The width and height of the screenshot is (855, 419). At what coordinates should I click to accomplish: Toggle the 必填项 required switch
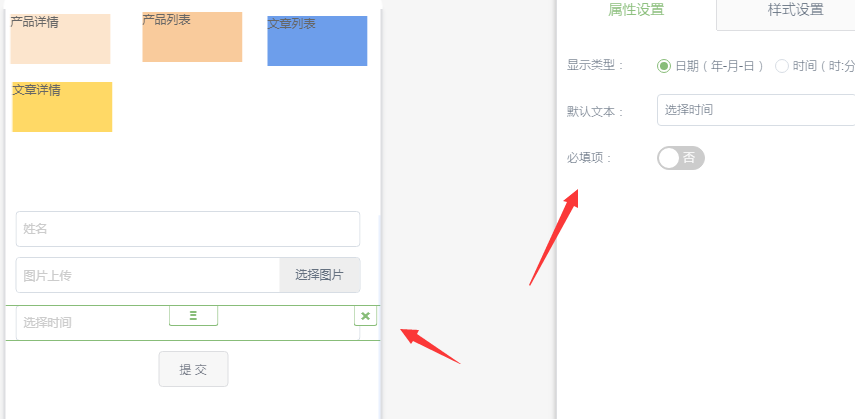(681, 158)
